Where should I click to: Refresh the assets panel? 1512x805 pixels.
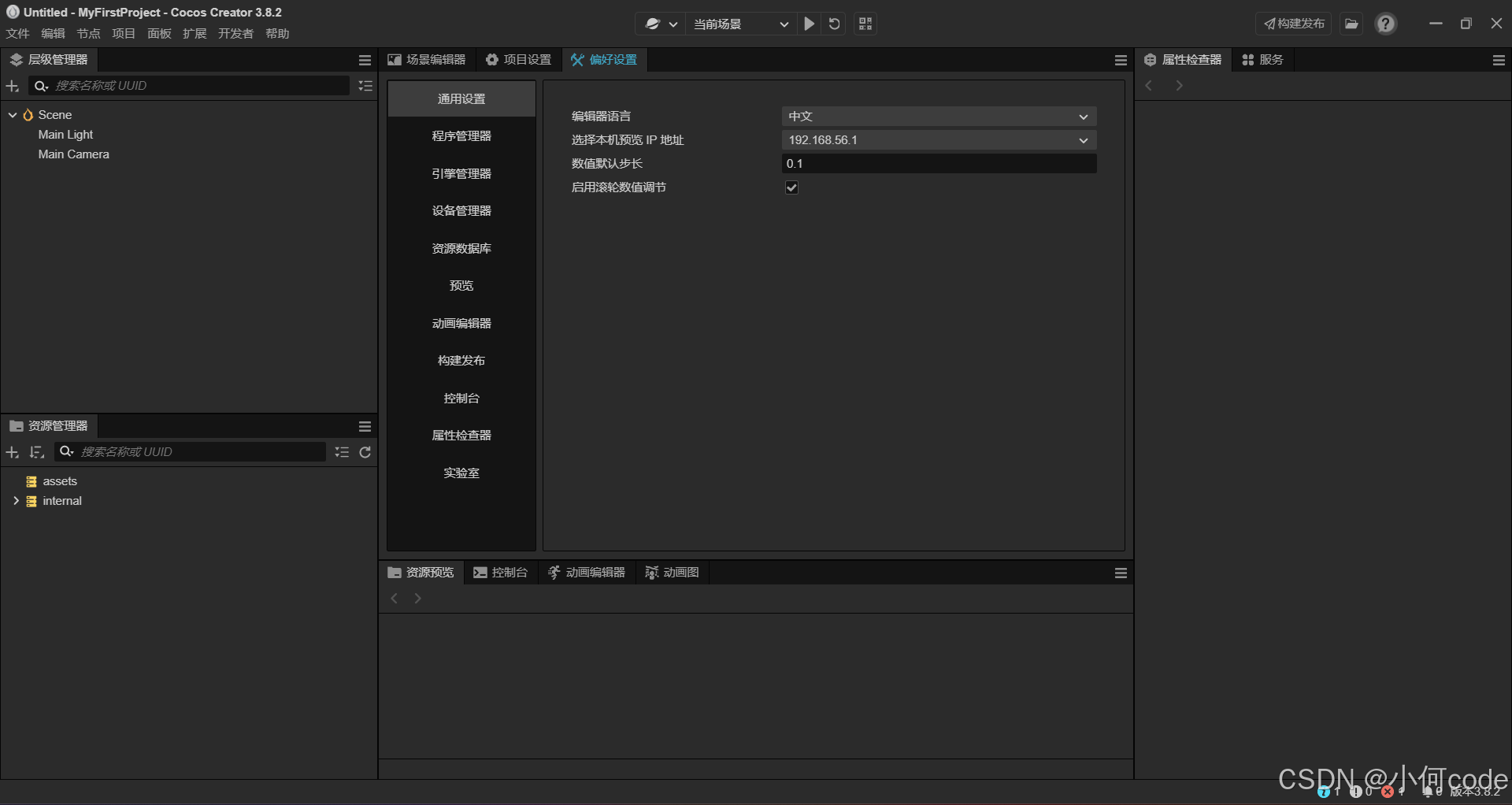(365, 452)
